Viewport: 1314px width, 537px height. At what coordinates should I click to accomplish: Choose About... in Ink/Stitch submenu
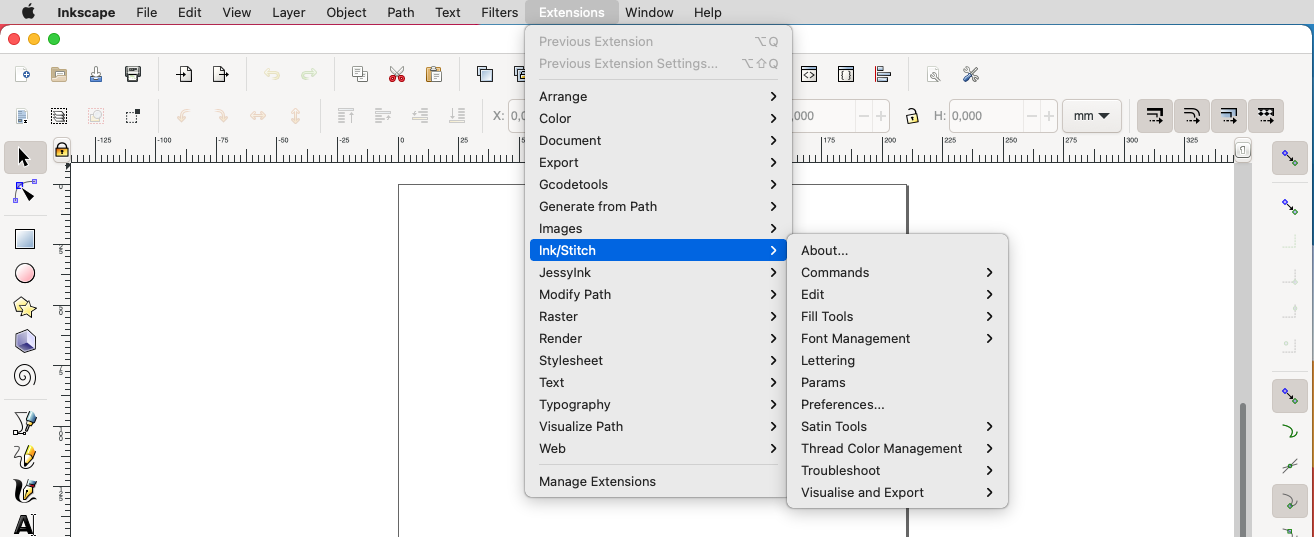click(x=897, y=250)
